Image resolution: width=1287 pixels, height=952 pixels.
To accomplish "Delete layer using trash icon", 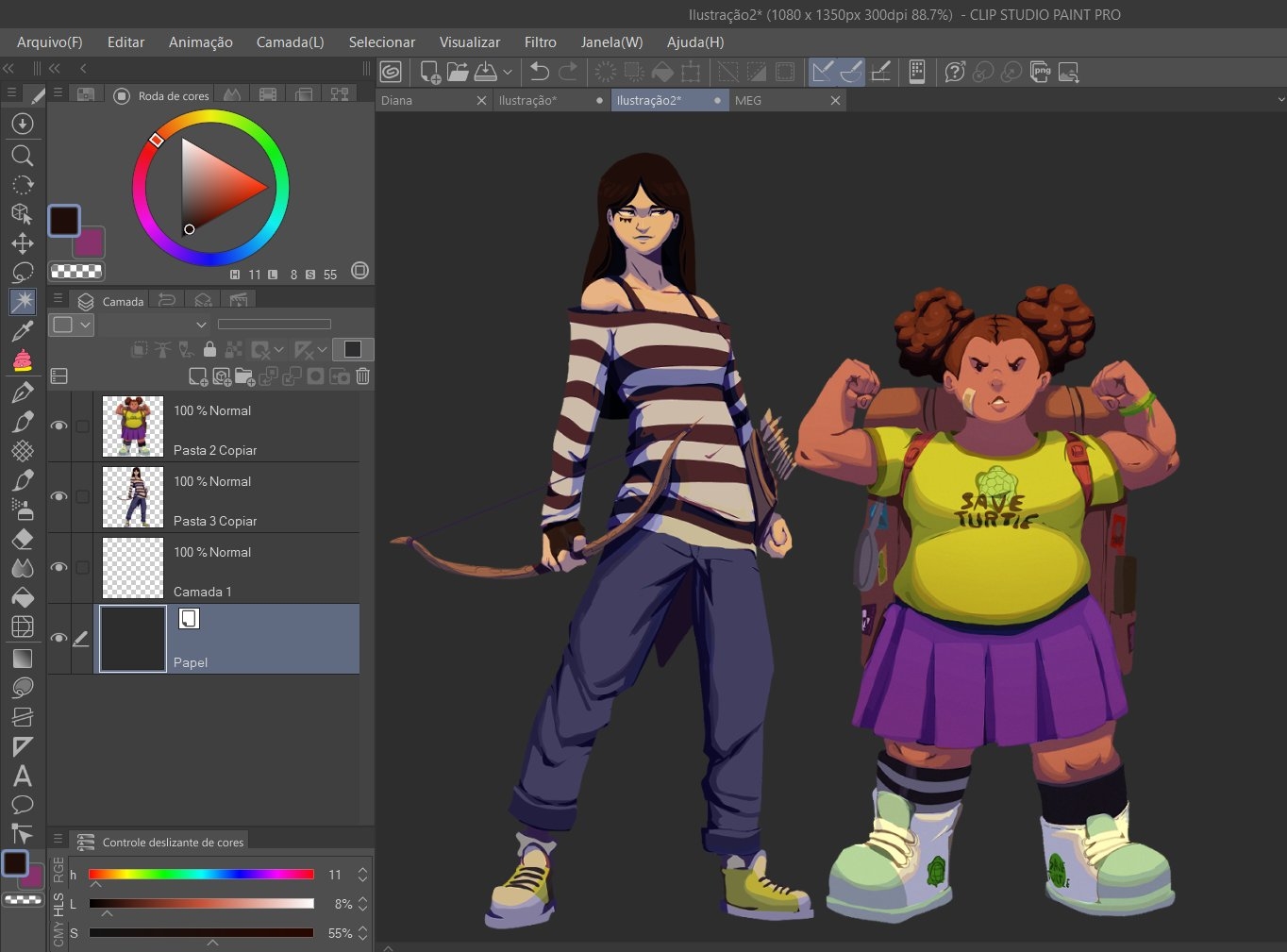I will tap(362, 376).
